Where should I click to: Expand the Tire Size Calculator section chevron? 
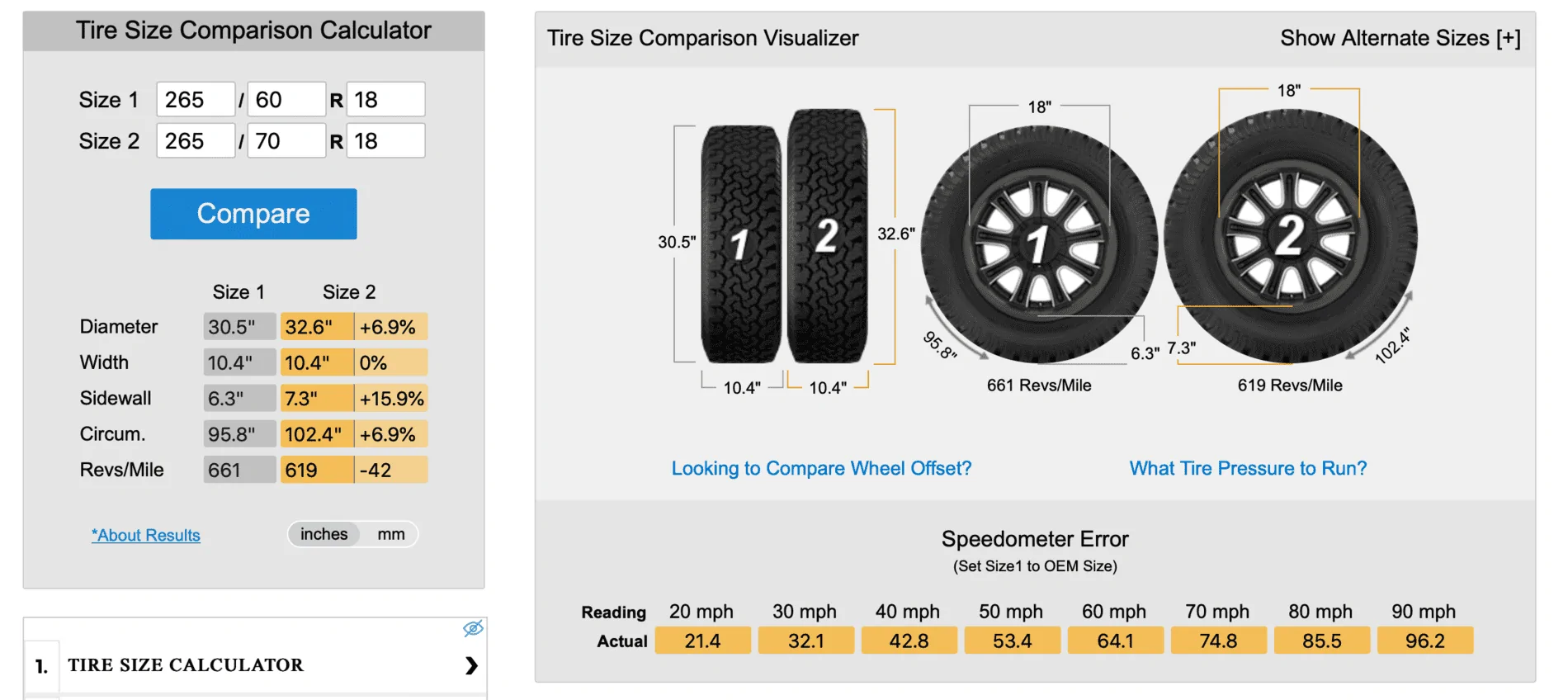[470, 665]
